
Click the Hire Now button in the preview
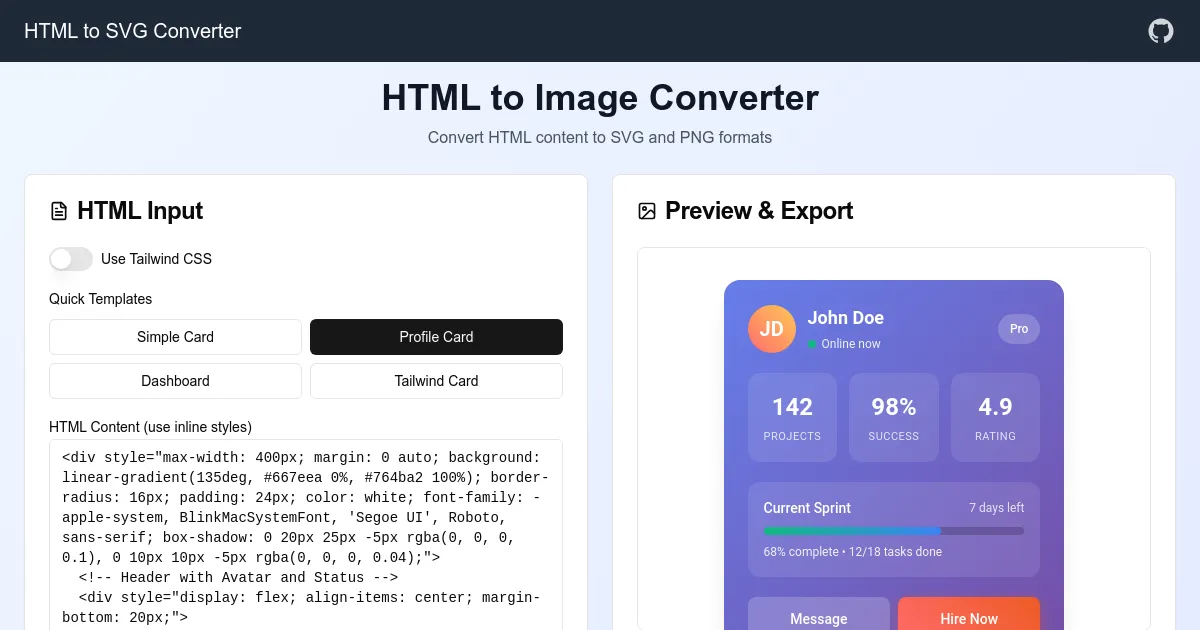click(968, 618)
